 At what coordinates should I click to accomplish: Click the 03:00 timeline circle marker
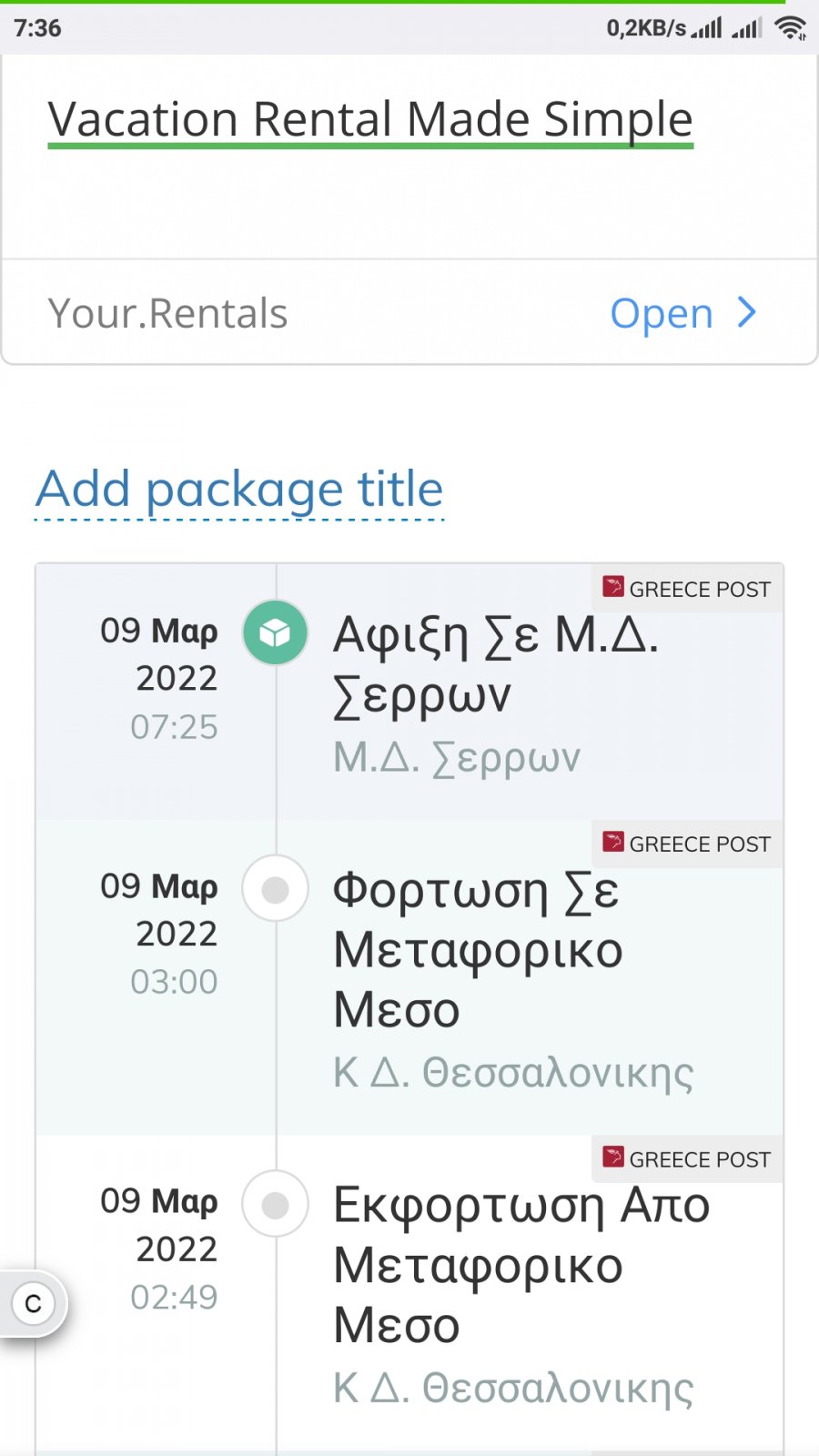coord(275,888)
